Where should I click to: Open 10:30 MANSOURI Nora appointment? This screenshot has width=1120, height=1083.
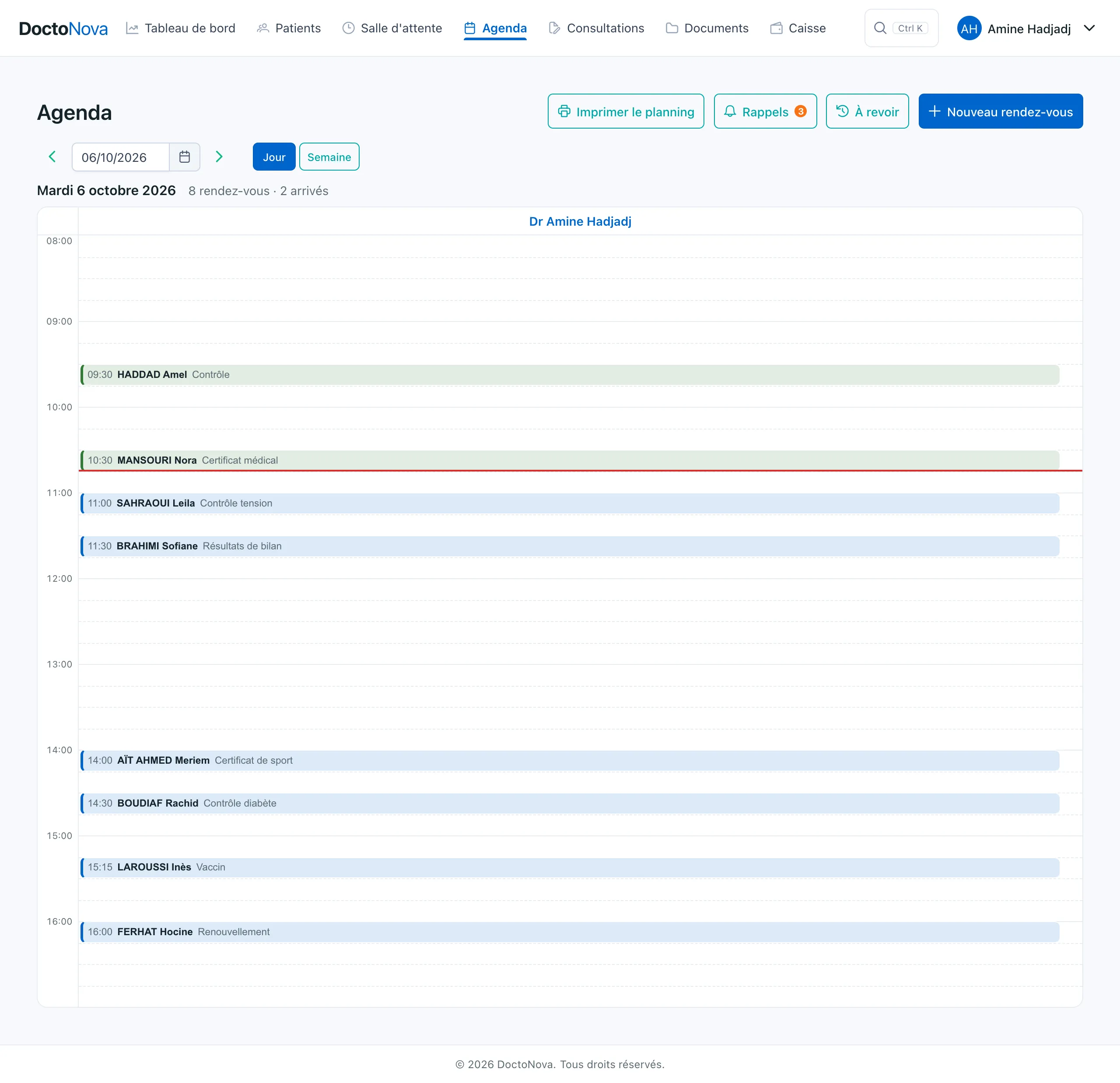coord(570,461)
